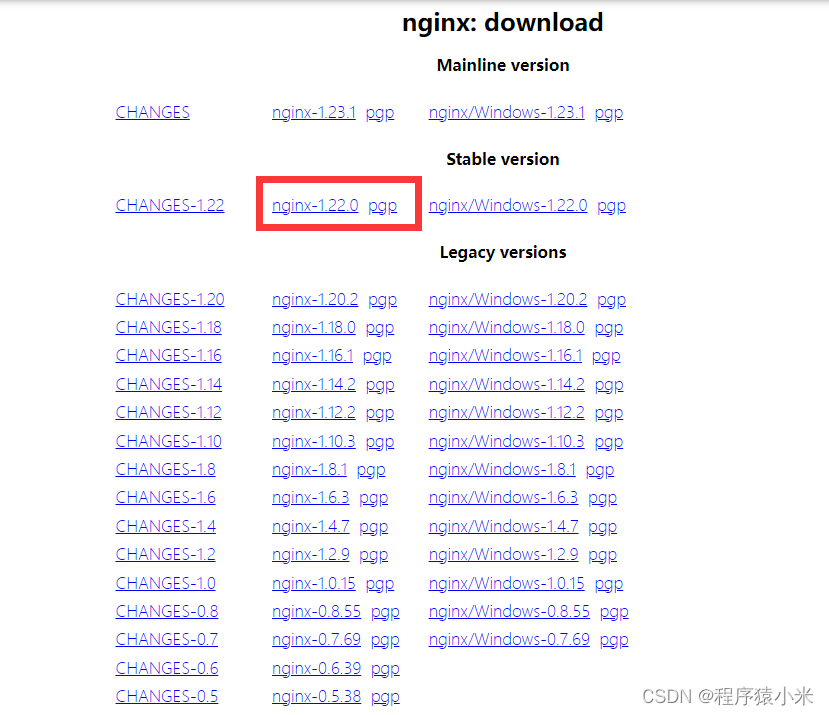Open CHANGES-1.16 link
This screenshot has height=715, width=829.
168,355
